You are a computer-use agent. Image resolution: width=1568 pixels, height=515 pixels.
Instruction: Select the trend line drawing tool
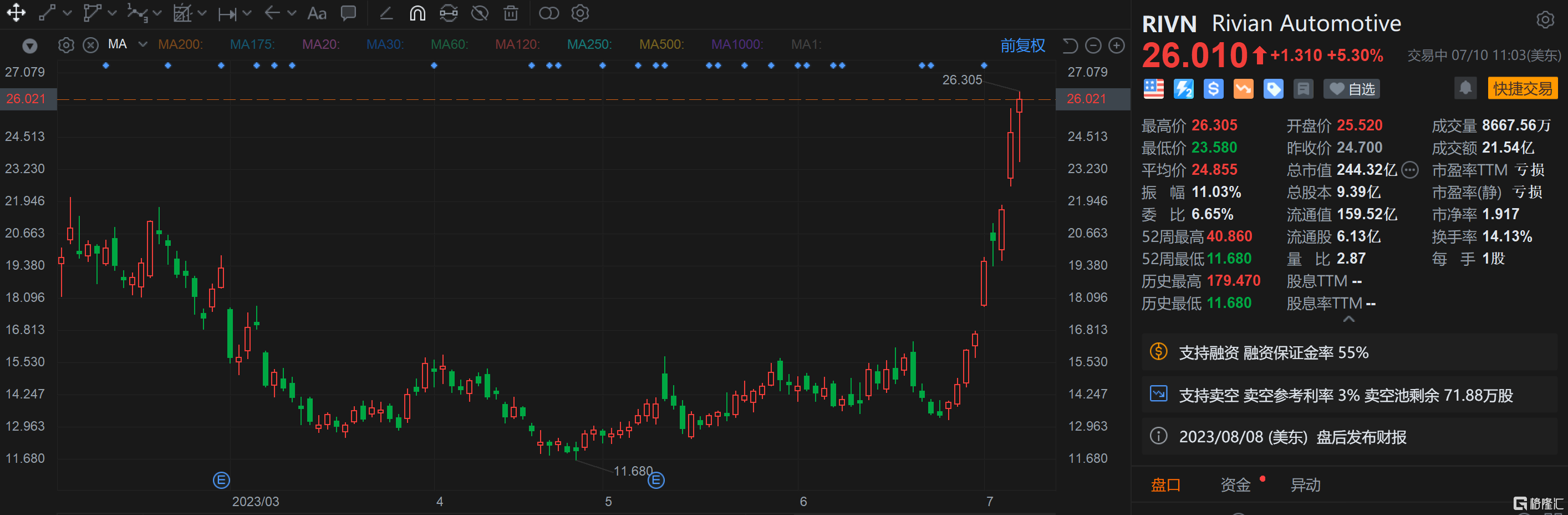(48, 13)
